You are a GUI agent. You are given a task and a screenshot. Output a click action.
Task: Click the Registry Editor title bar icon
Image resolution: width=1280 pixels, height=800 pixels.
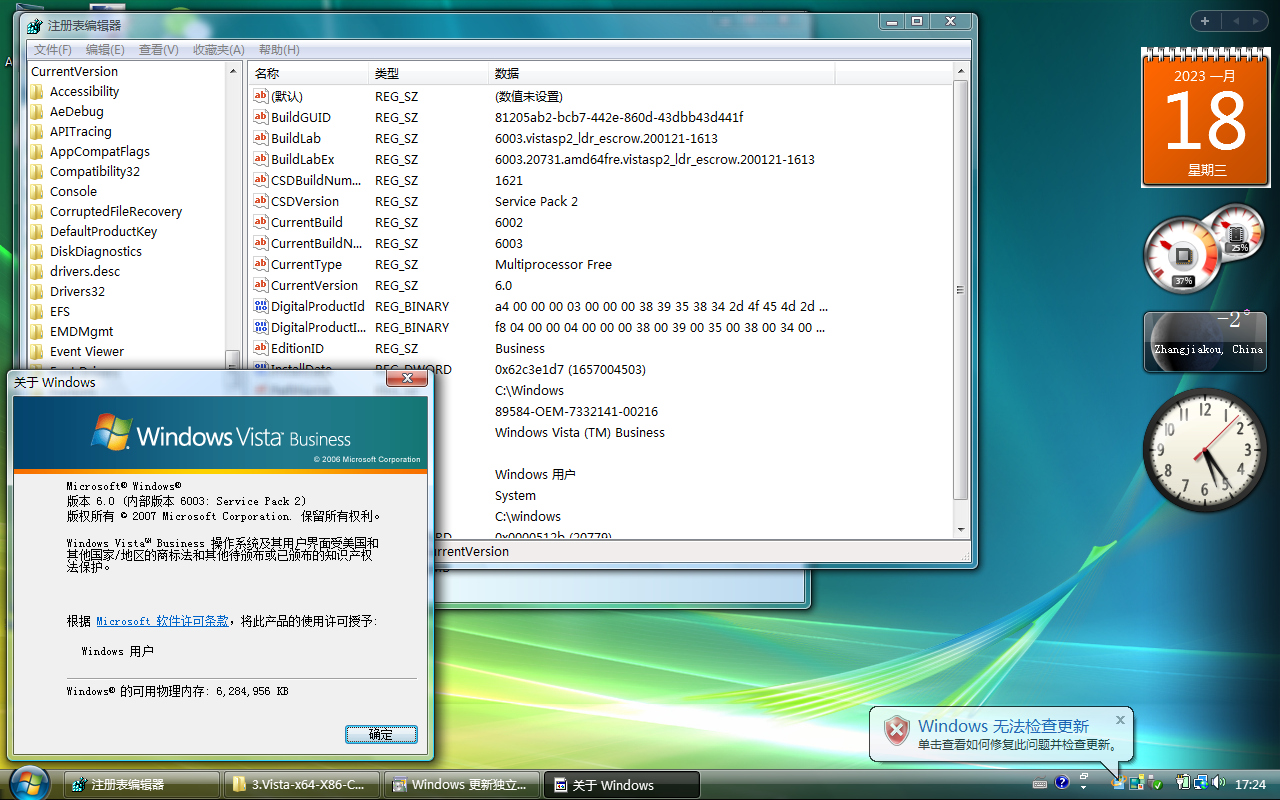coord(35,26)
